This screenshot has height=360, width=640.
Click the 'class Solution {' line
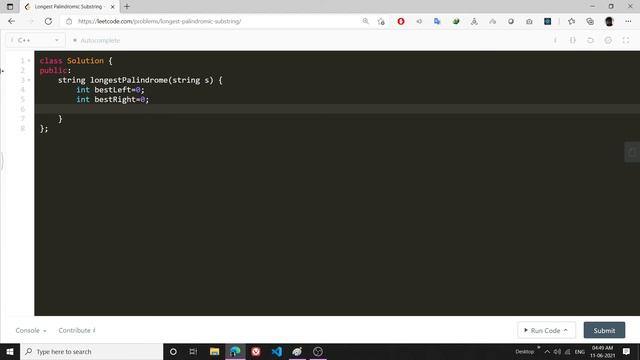(x=76, y=61)
